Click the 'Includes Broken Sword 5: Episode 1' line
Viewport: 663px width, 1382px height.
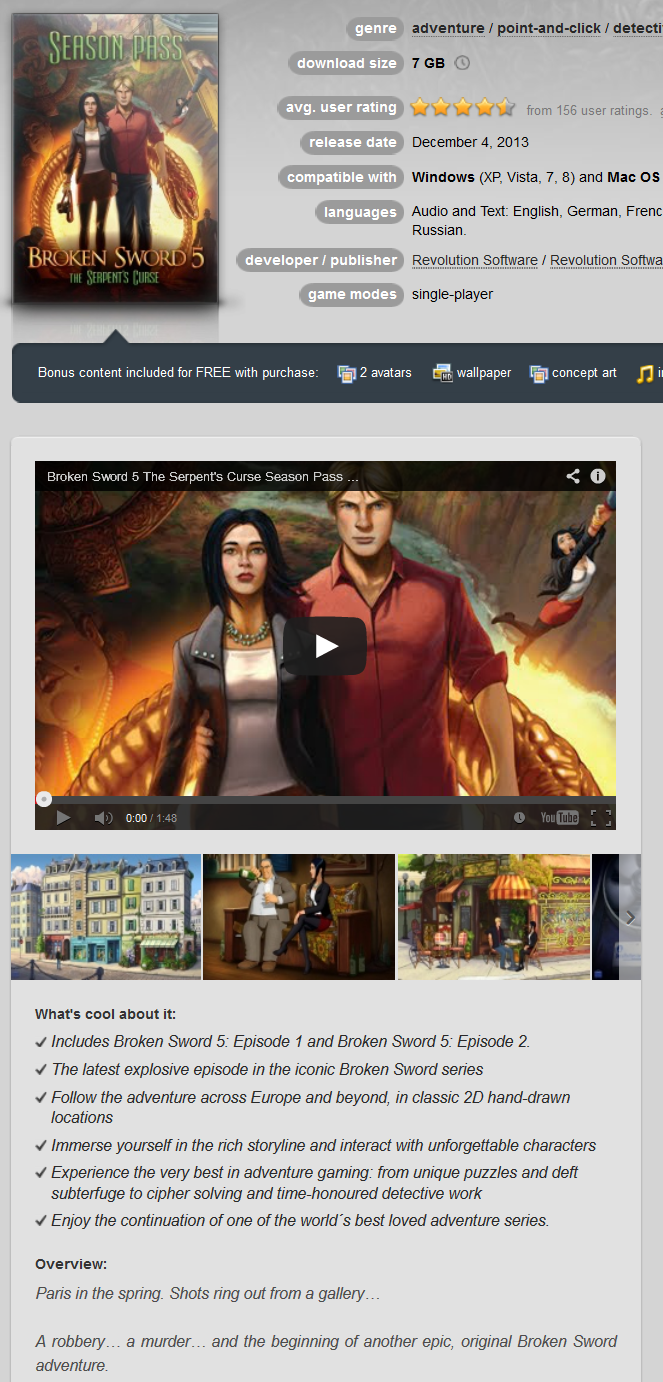pos(291,1041)
